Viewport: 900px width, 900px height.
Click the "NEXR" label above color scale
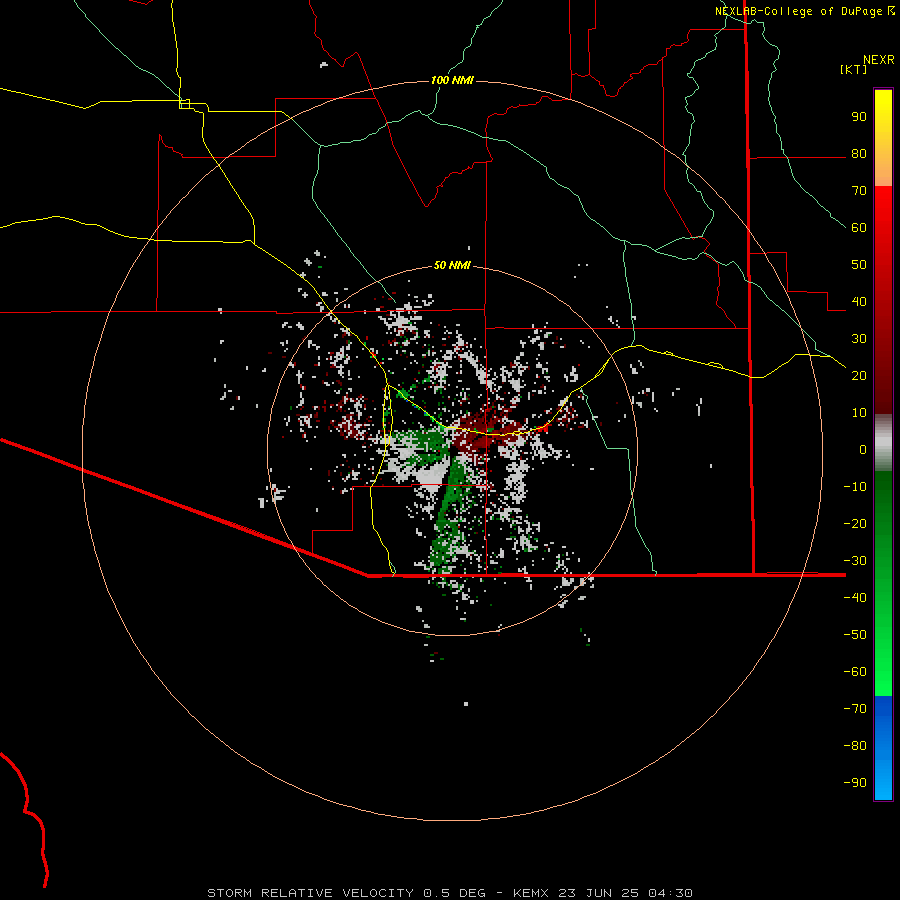pos(878,60)
